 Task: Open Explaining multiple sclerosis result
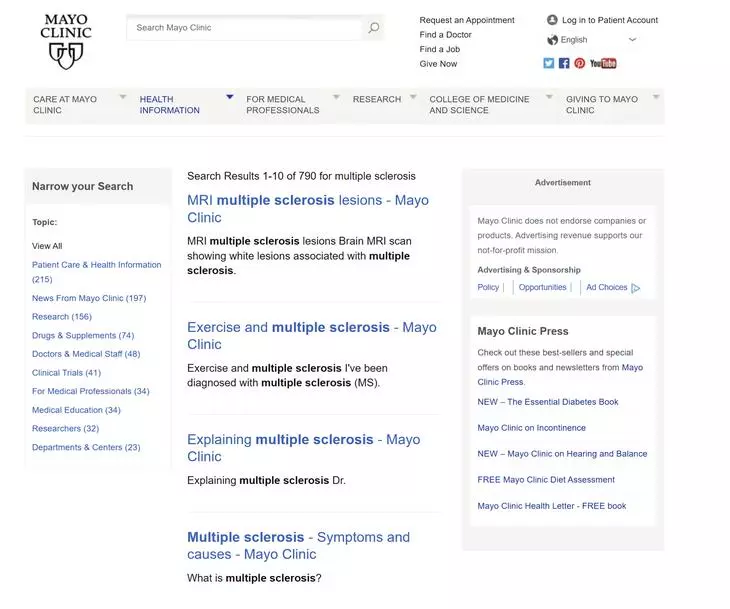pos(304,448)
